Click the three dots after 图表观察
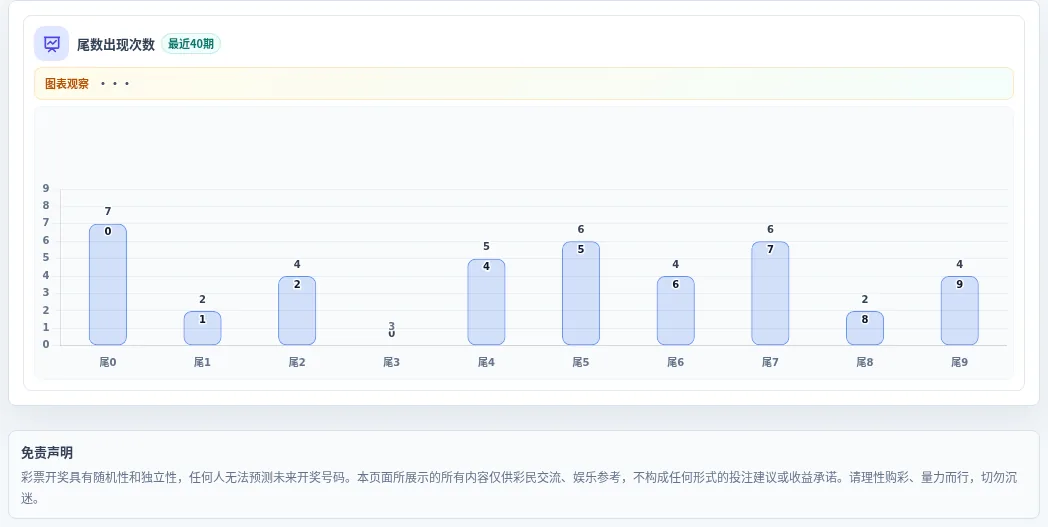 (115, 84)
